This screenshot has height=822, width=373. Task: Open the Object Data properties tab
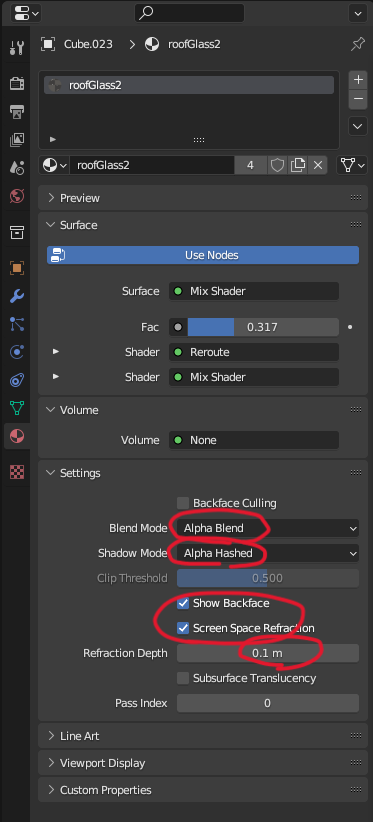coord(17,407)
